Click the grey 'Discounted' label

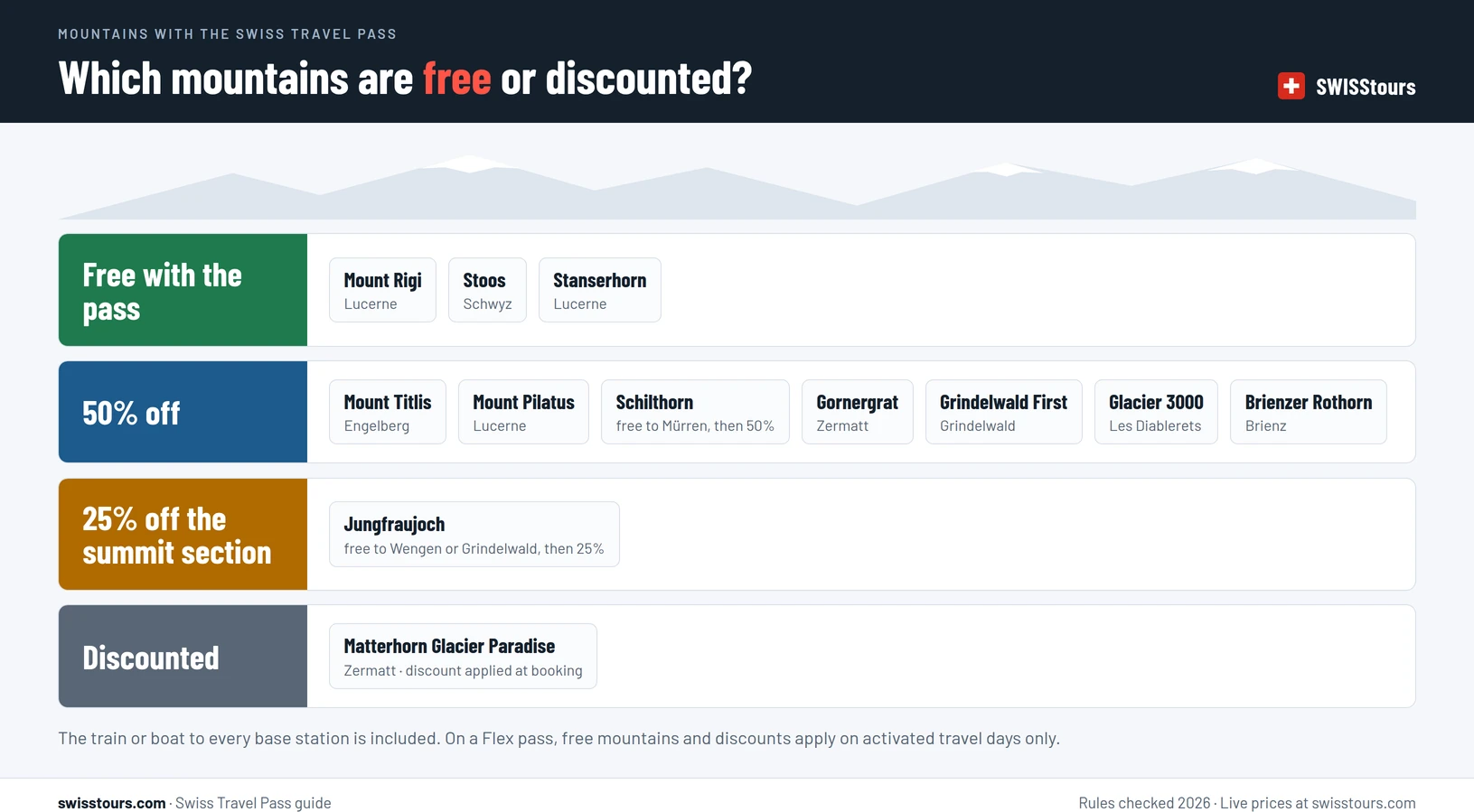point(183,657)
